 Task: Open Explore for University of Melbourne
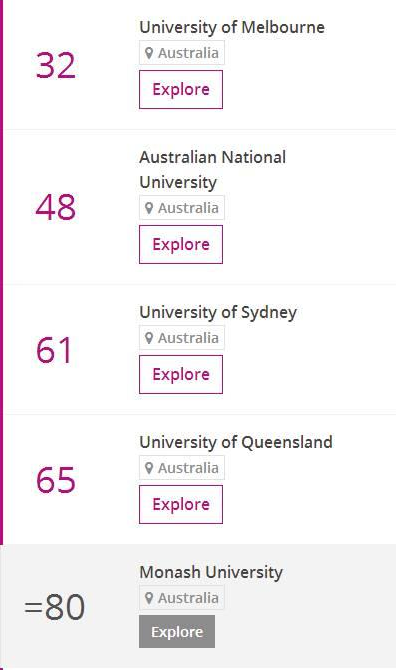(181, 90)
